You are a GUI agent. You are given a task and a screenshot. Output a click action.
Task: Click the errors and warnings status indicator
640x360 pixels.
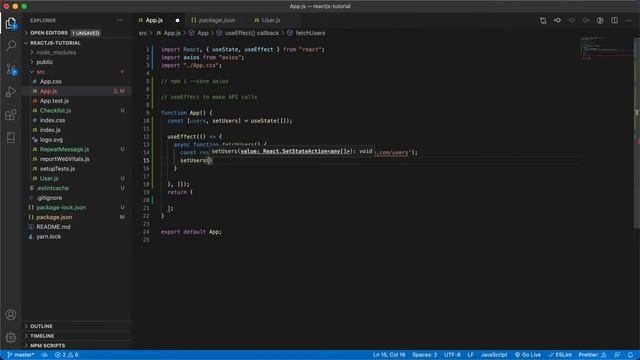[67, 355]
